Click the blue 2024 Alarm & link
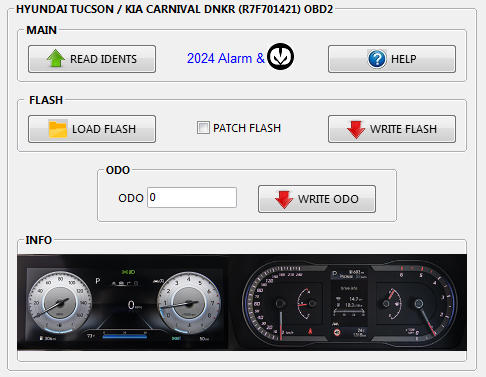Viewport: 486px width, 377px height. (226, 58)
